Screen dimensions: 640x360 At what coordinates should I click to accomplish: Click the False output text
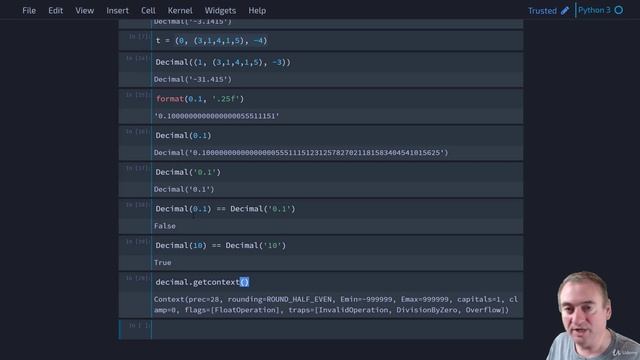[x=165, y=226]
